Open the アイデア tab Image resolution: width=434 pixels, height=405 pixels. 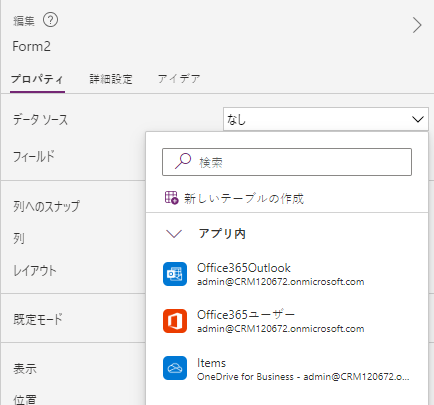[x=179, y=79]
